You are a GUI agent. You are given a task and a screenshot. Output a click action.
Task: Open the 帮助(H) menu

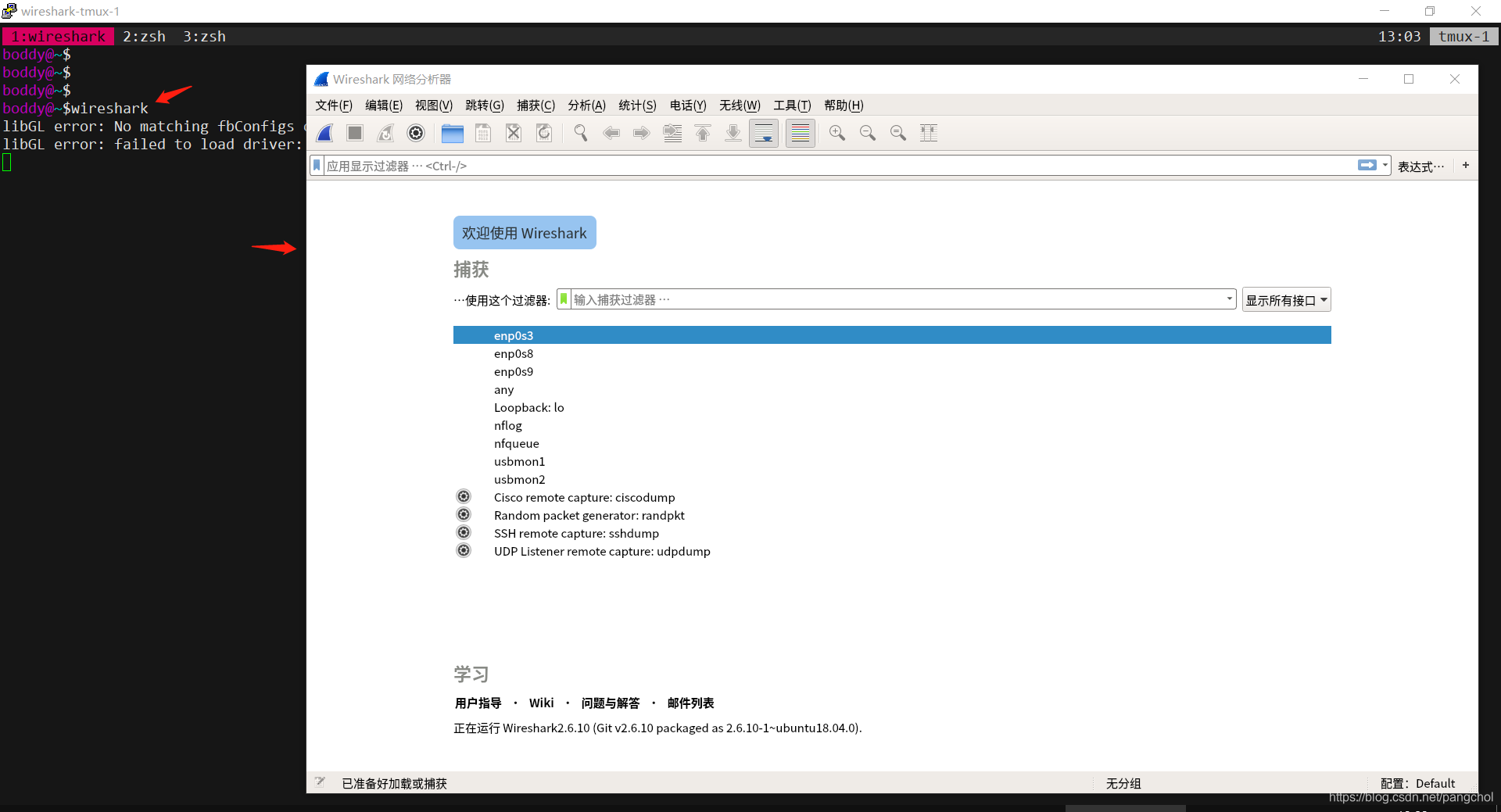tap(844, 106)
